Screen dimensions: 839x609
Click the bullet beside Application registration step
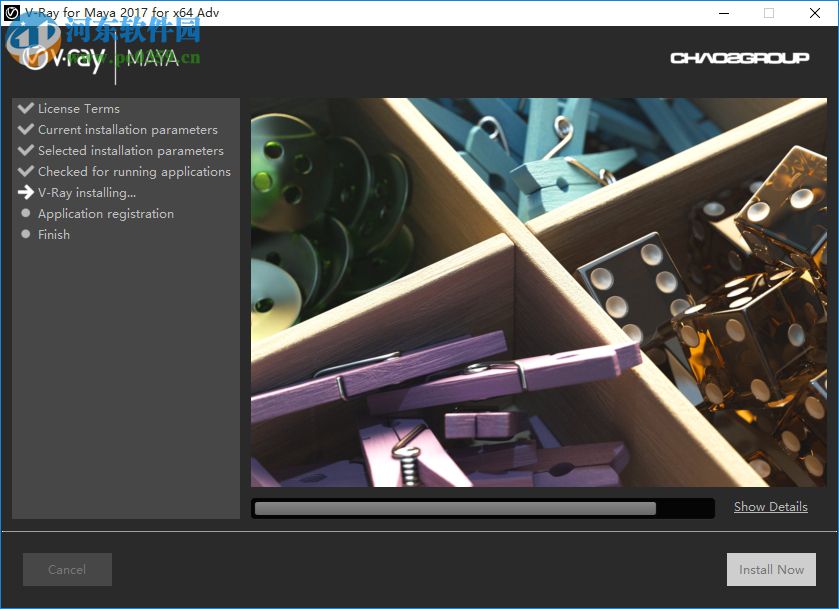point(24,213)
